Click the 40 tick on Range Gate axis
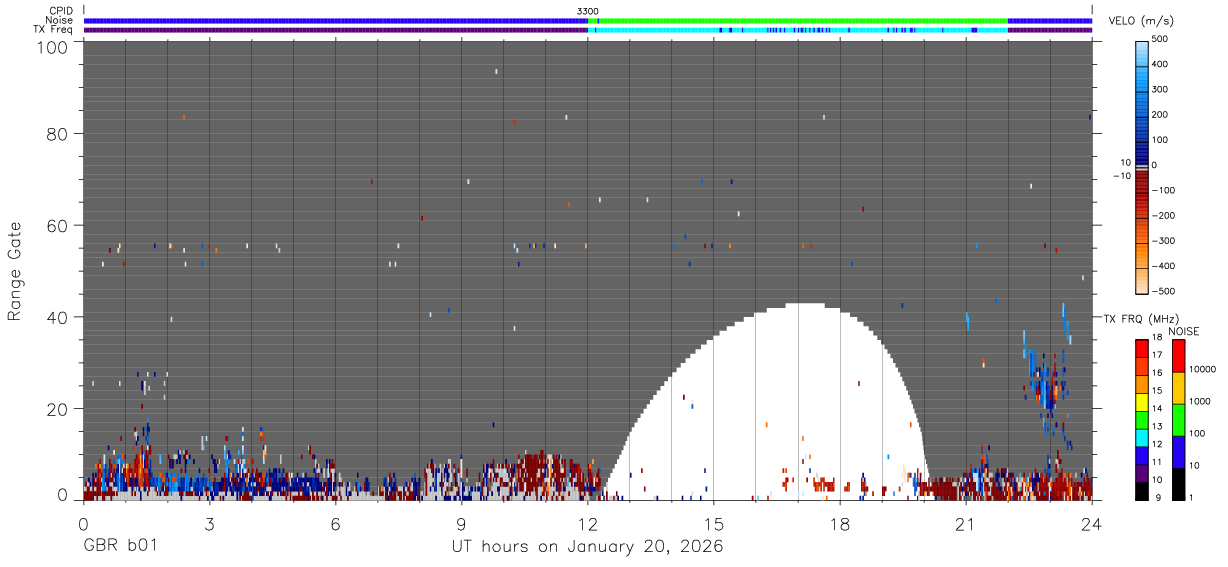 tap(59, 317)
